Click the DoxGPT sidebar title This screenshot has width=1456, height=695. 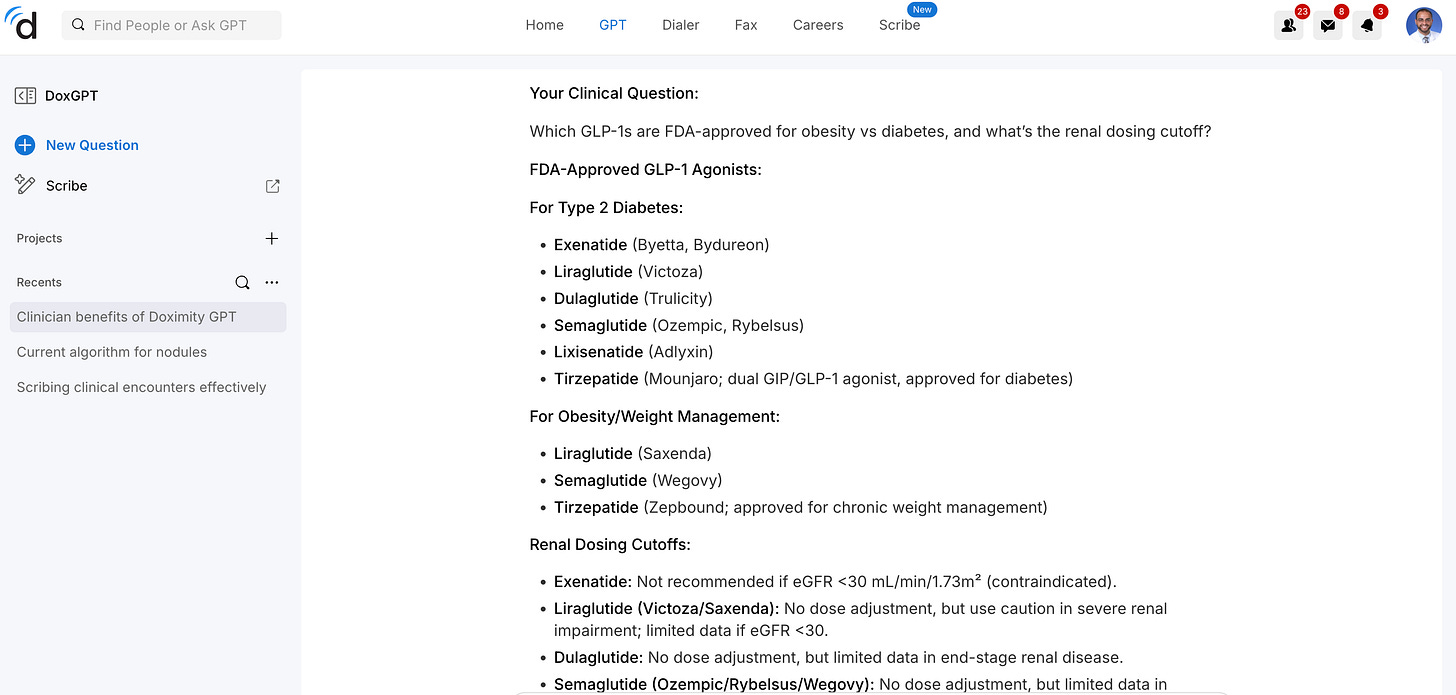click(x=72, y=96)
